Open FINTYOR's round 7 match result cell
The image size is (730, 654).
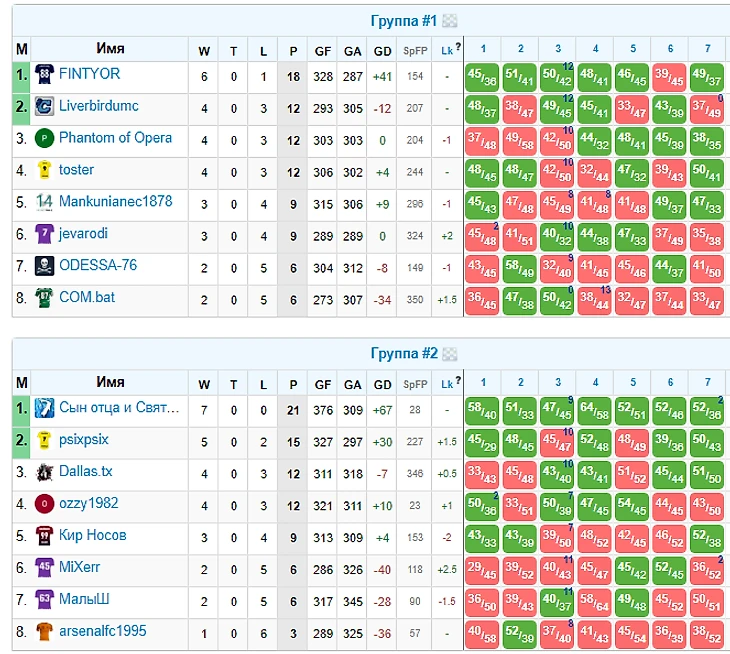pos(706,77)
